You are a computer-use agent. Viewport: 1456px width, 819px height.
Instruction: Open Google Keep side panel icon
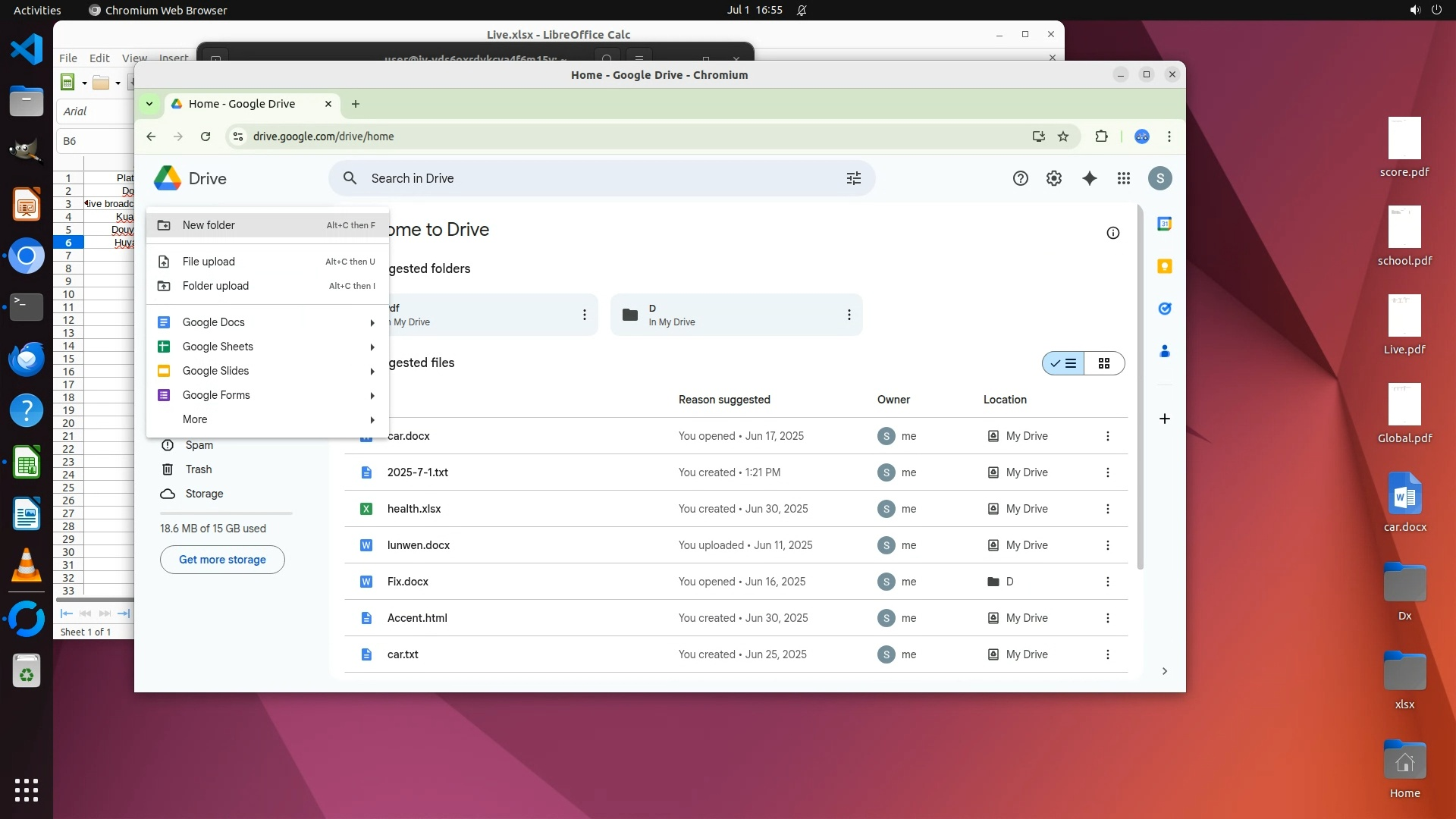1165,266
